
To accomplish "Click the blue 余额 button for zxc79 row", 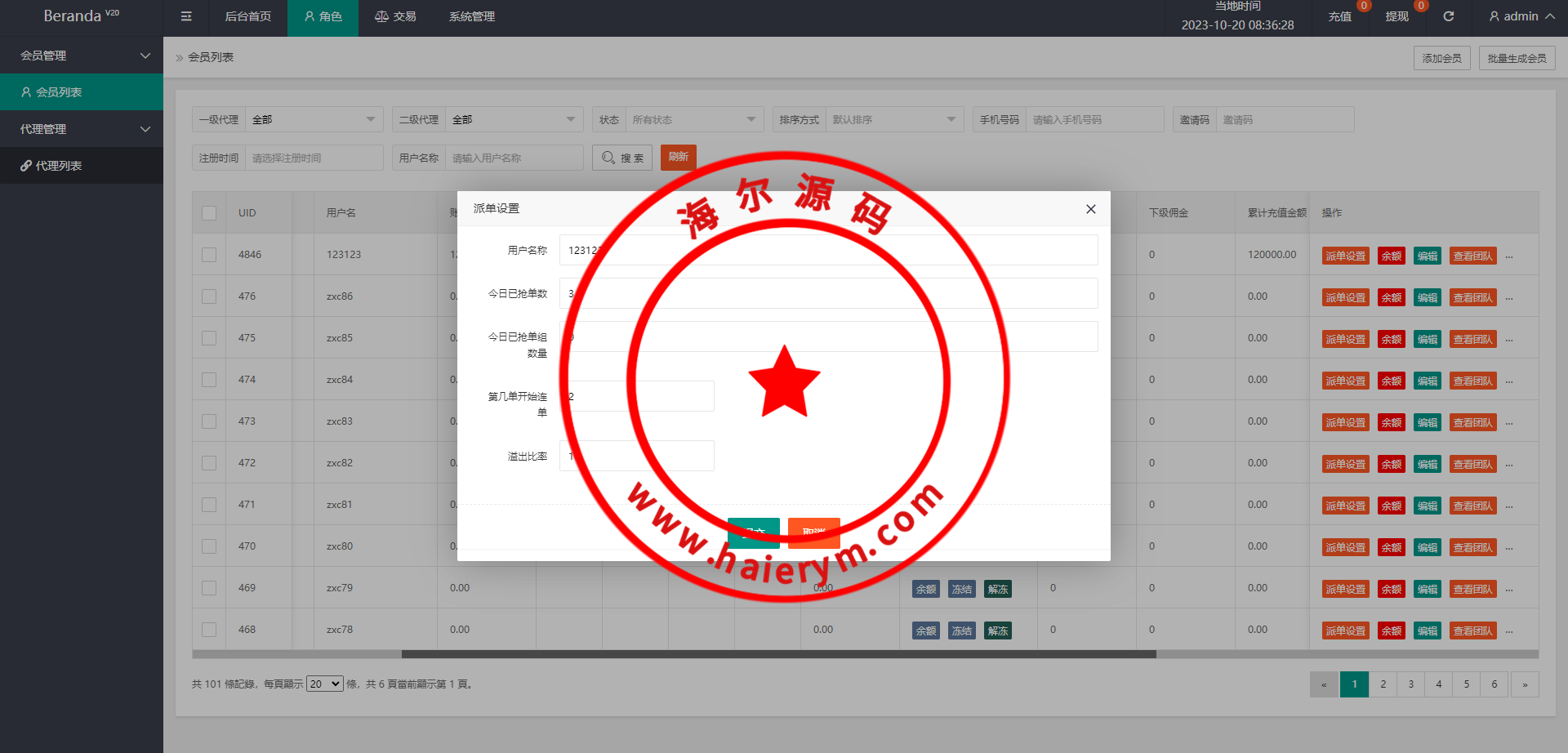I will click(x=926, y=589).
